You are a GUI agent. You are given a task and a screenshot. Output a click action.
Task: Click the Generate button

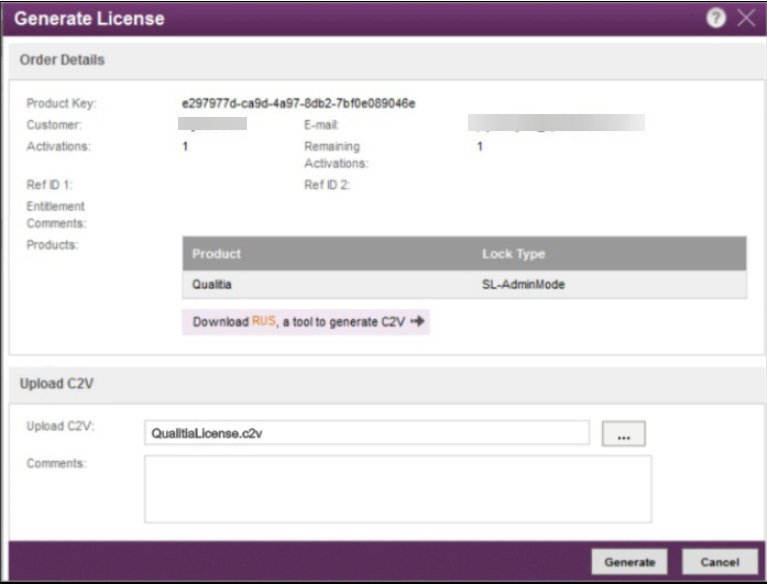[x=629, y=562]
